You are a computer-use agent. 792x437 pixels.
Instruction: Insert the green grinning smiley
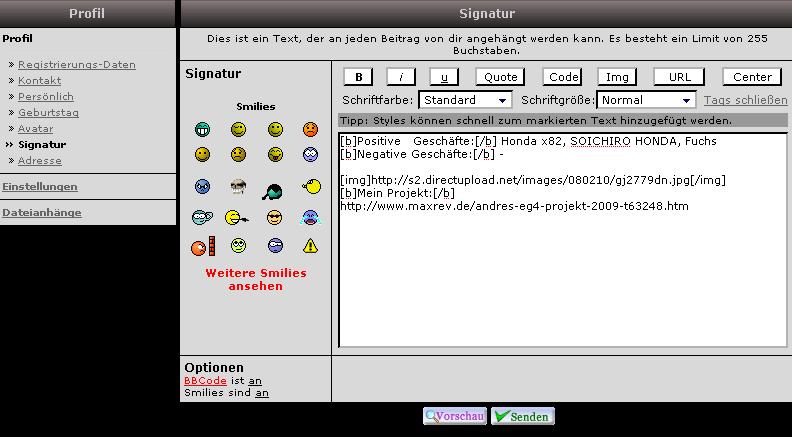click(203, 130)
